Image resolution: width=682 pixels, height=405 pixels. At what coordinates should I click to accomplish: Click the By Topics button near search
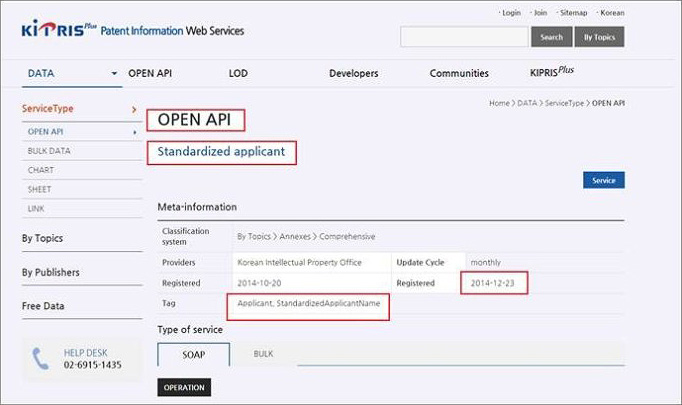pyautogui.click(x=599, y=37)
